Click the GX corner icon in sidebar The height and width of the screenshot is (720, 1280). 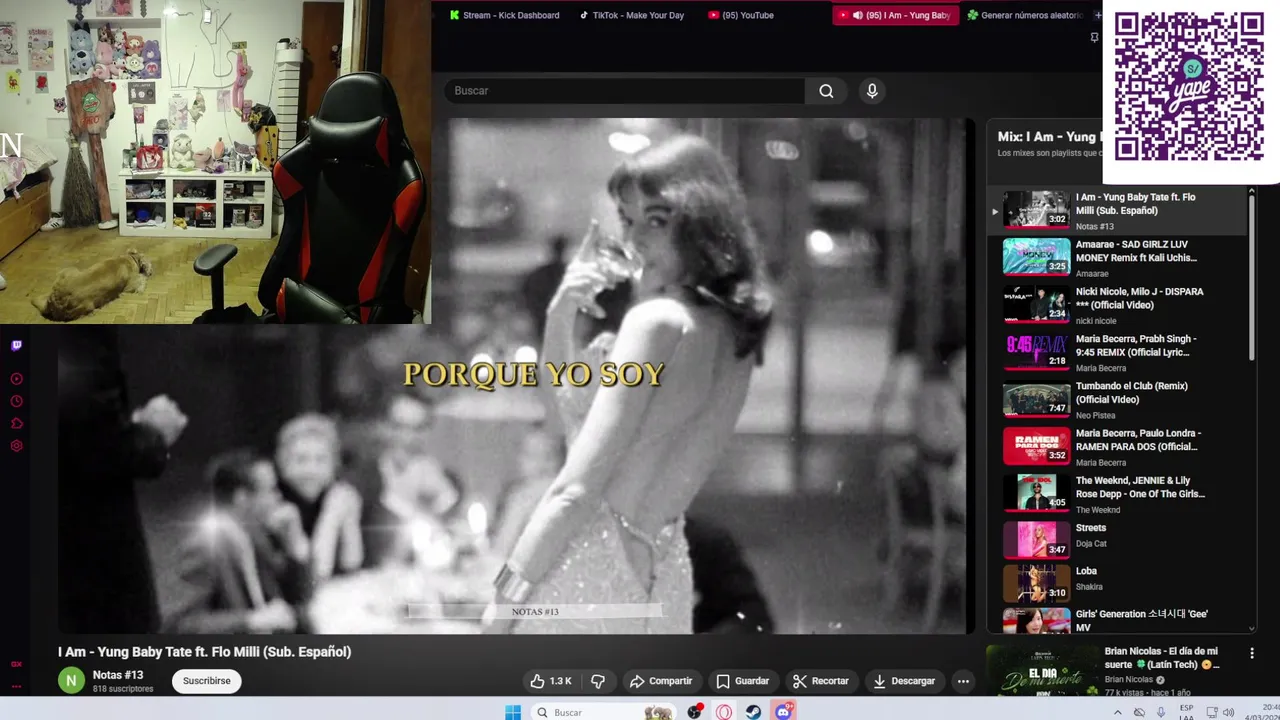(16, 664)
